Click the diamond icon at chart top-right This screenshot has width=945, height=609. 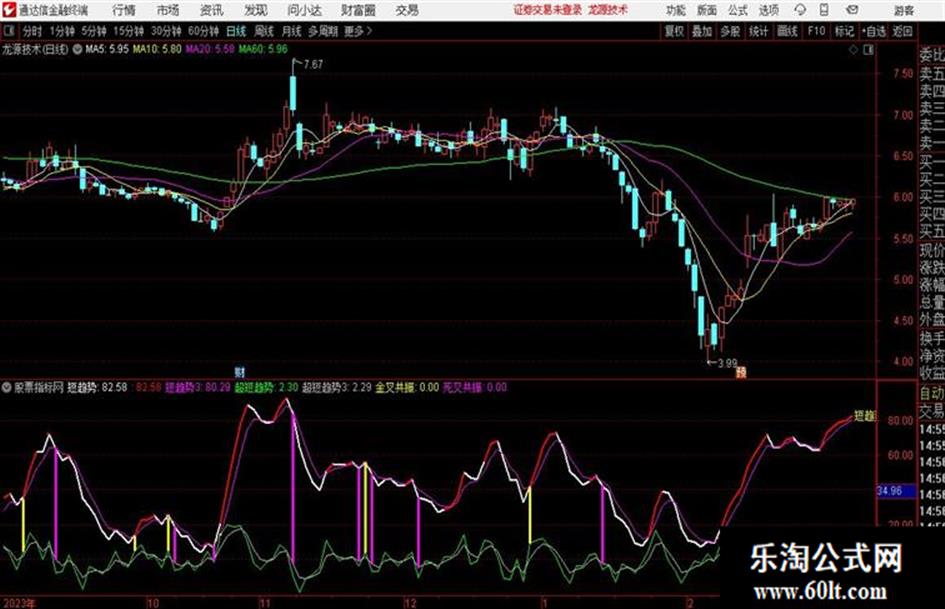click(853, 50)
